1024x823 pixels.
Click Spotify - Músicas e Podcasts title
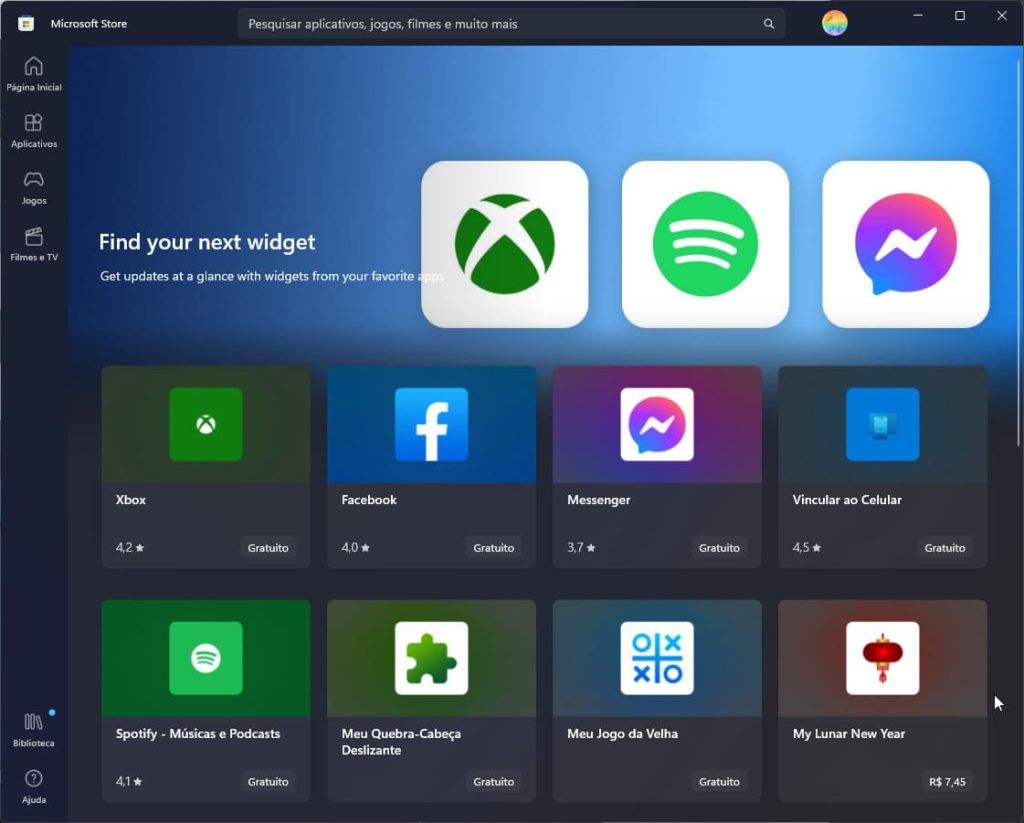198,734
